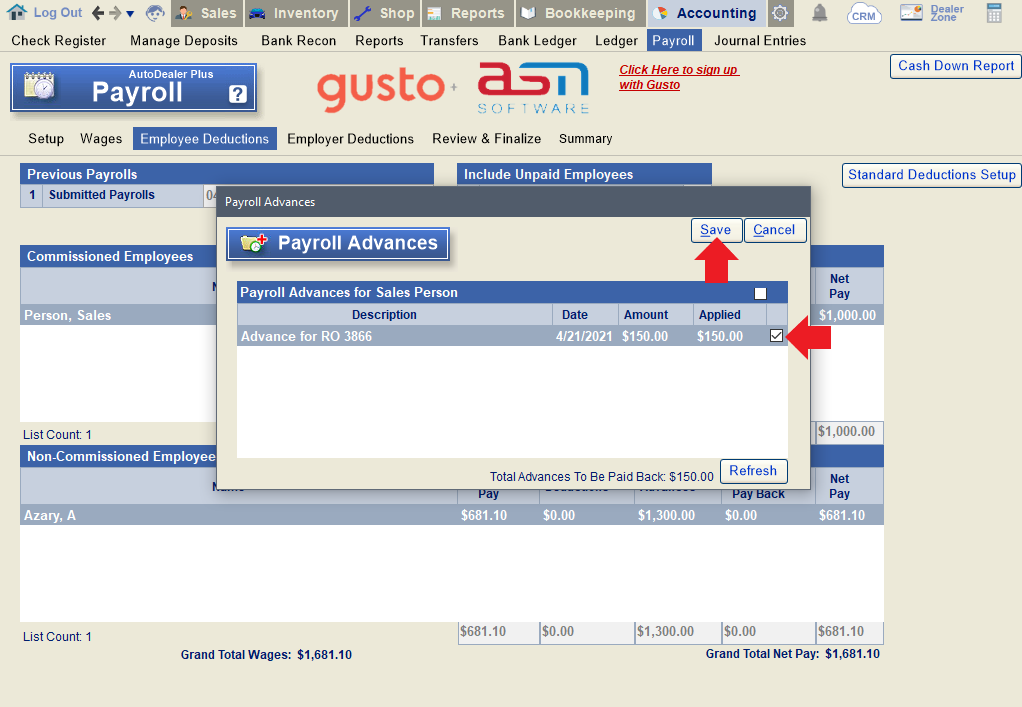The image size is (1022, 707).
Task: Open Ledger submenu item
Action: [616, 40]
